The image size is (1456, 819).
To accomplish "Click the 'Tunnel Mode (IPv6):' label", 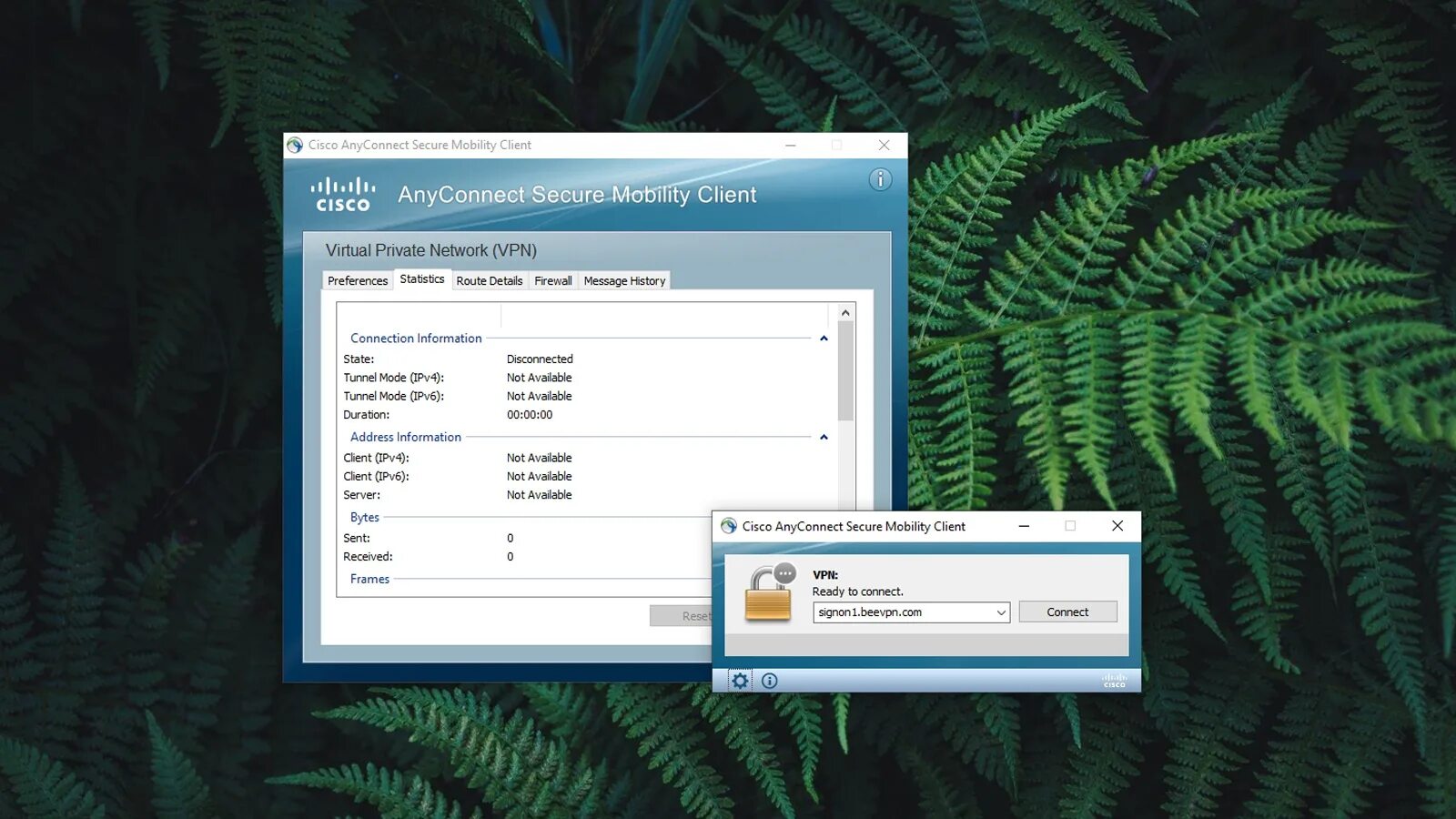I will (394, 396).
